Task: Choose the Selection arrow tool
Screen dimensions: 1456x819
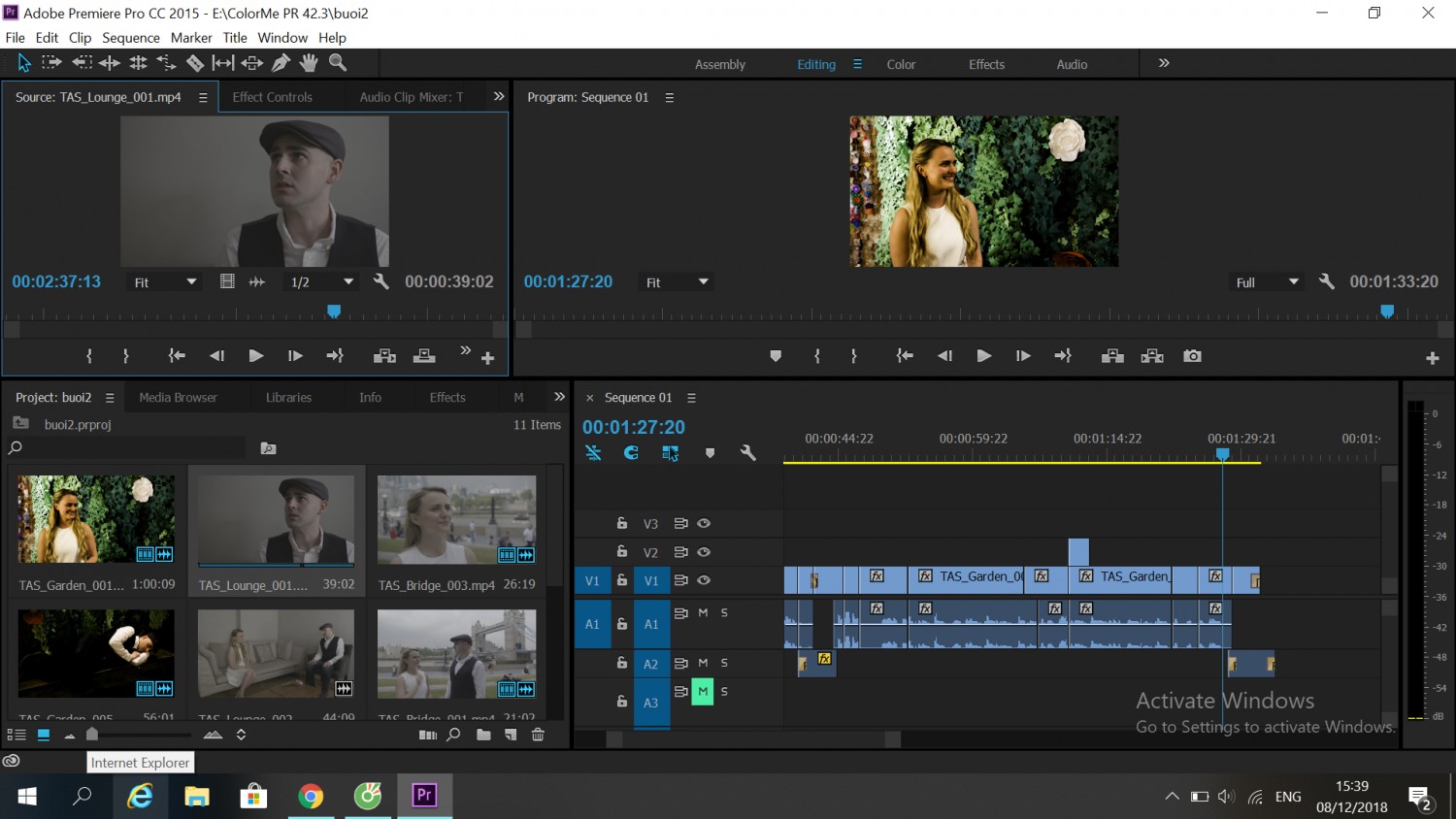Action: click(24, 63)
